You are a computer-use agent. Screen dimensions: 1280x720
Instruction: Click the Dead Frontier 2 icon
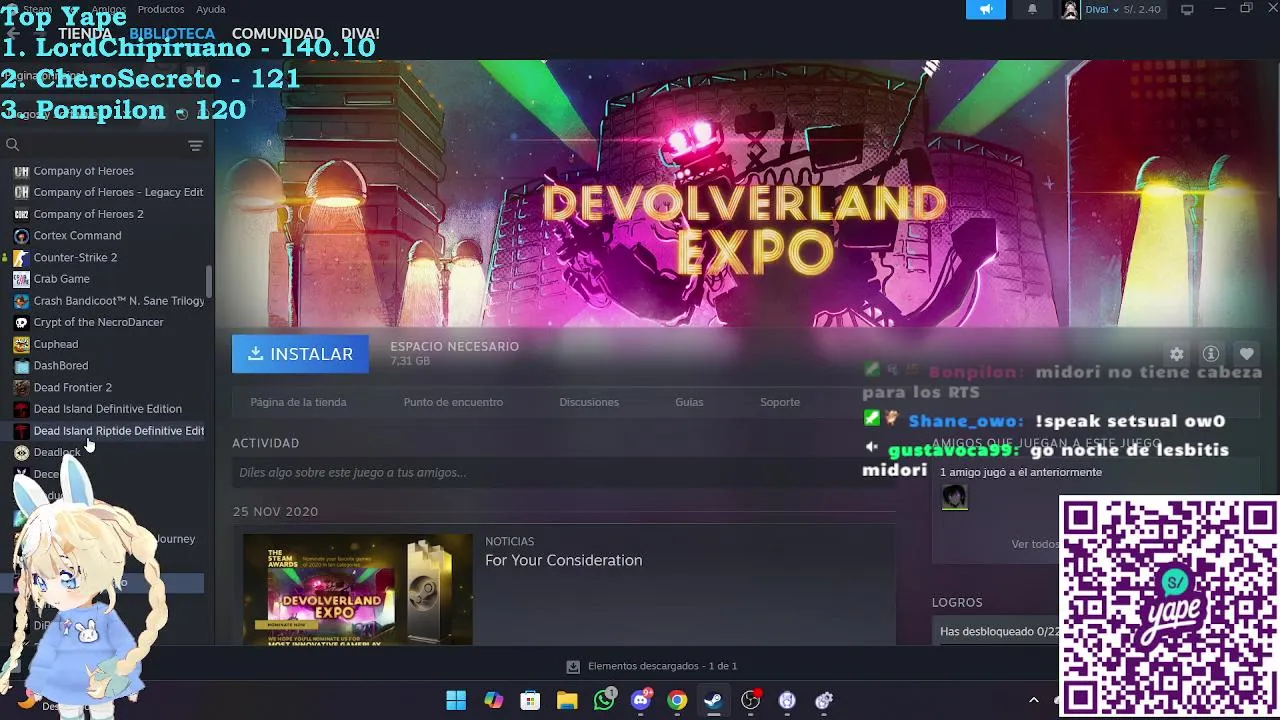[x=21, y=388]
